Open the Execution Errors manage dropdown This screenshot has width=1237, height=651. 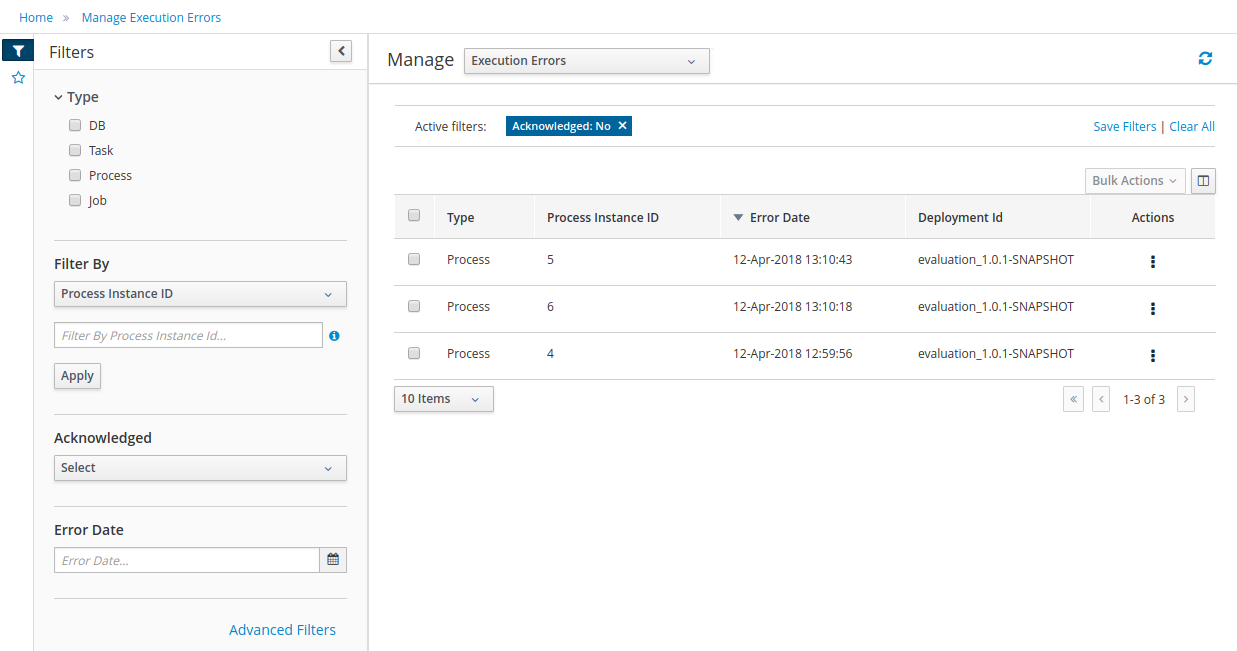586,61
